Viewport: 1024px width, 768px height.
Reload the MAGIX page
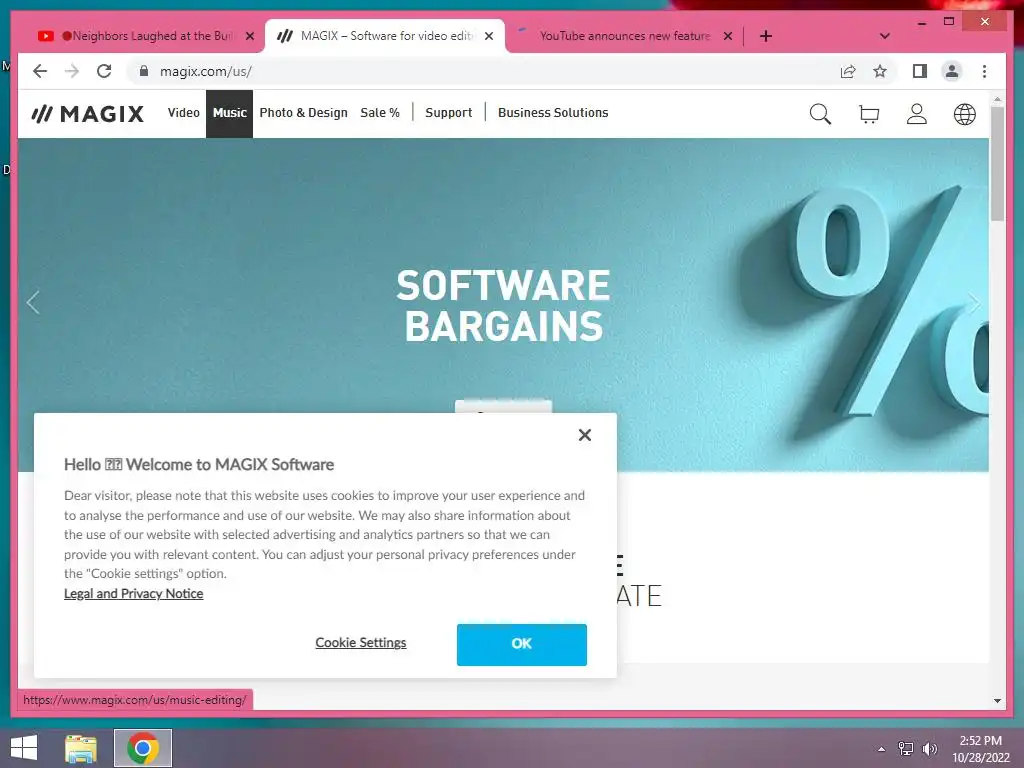click(104, 71)
